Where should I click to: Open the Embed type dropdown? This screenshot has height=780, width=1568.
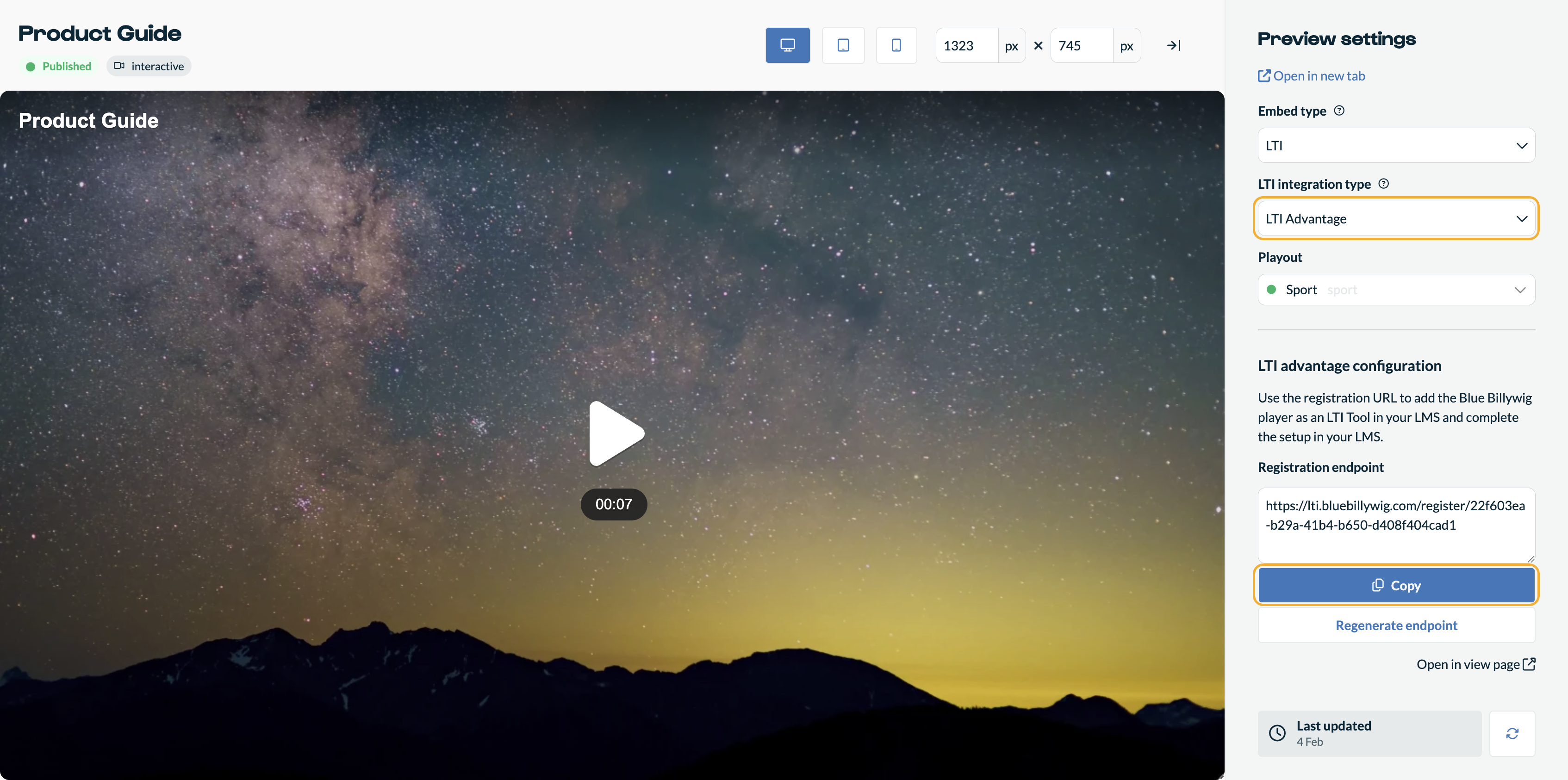1396,145
